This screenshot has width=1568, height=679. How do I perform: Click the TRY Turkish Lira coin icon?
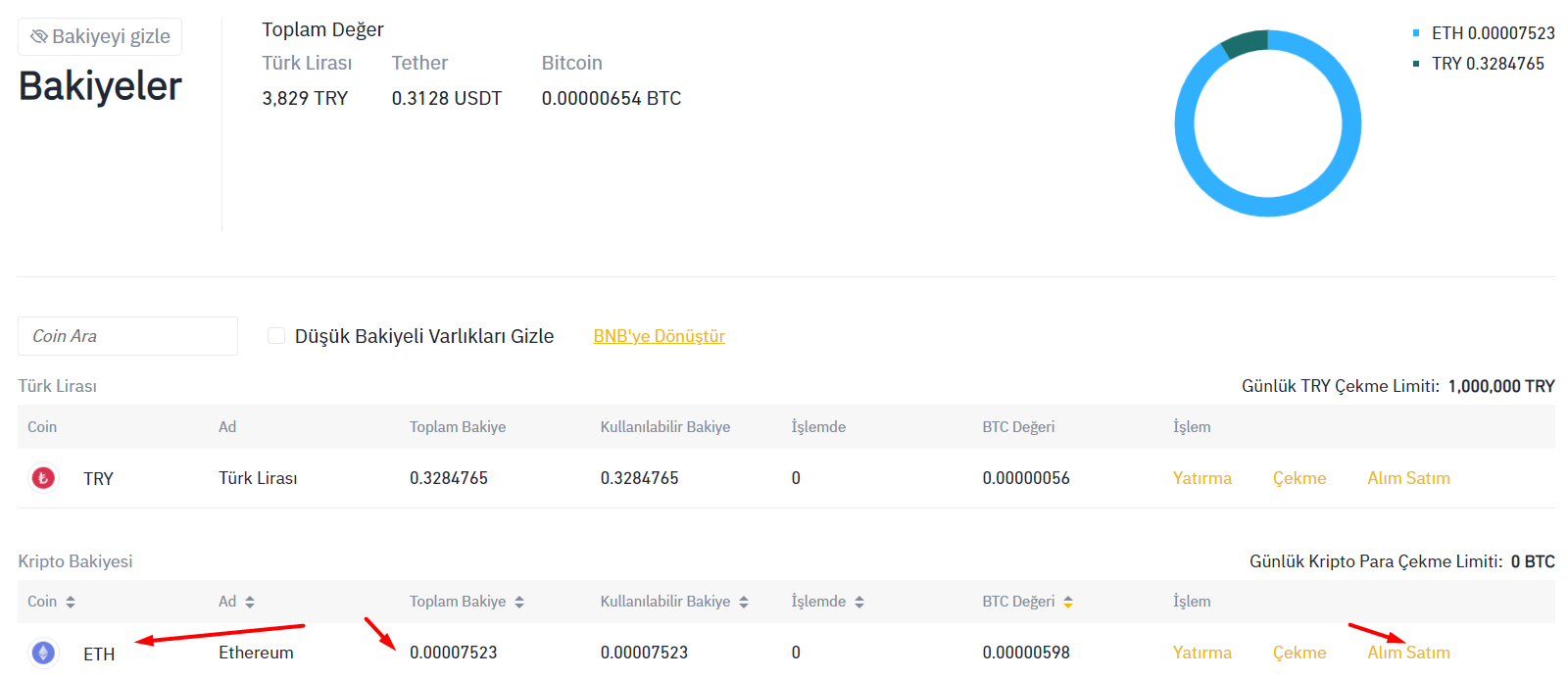click(x=43, y=478)
